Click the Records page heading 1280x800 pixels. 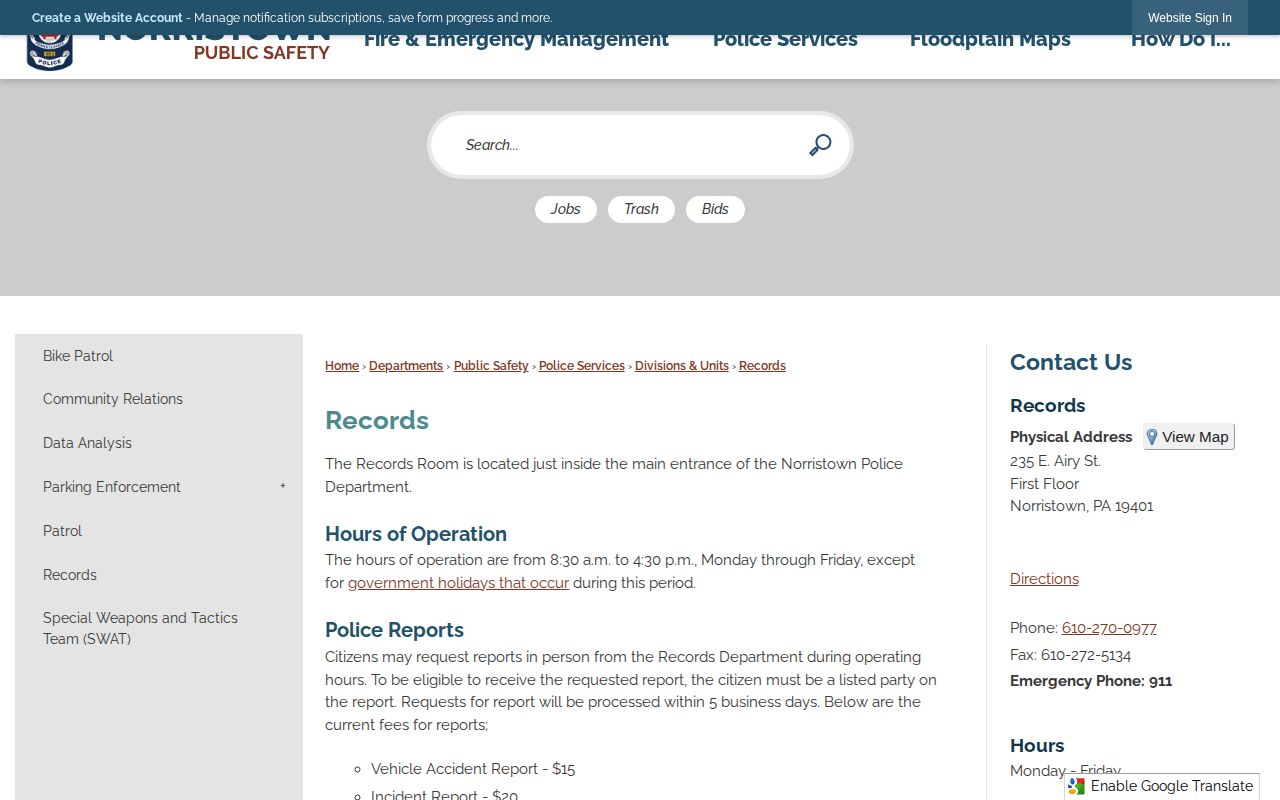tap(377, 420)
